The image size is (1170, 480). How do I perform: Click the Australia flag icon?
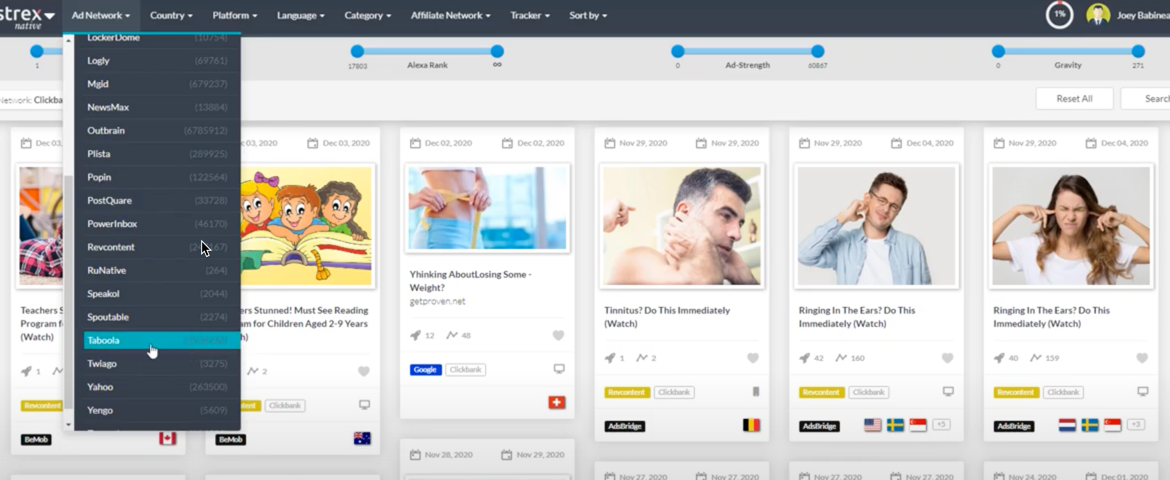tap(362, 438)
